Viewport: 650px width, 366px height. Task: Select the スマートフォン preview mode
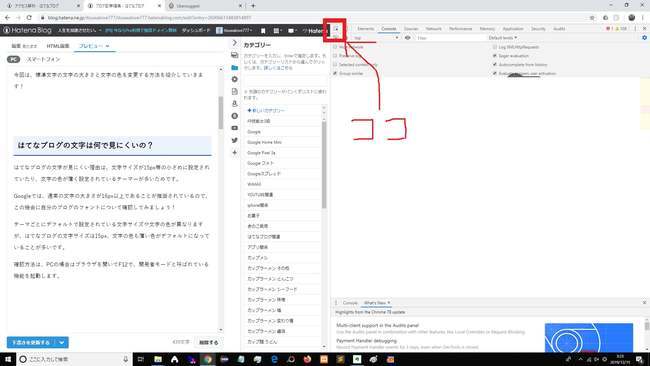click(x=44, y=59)
